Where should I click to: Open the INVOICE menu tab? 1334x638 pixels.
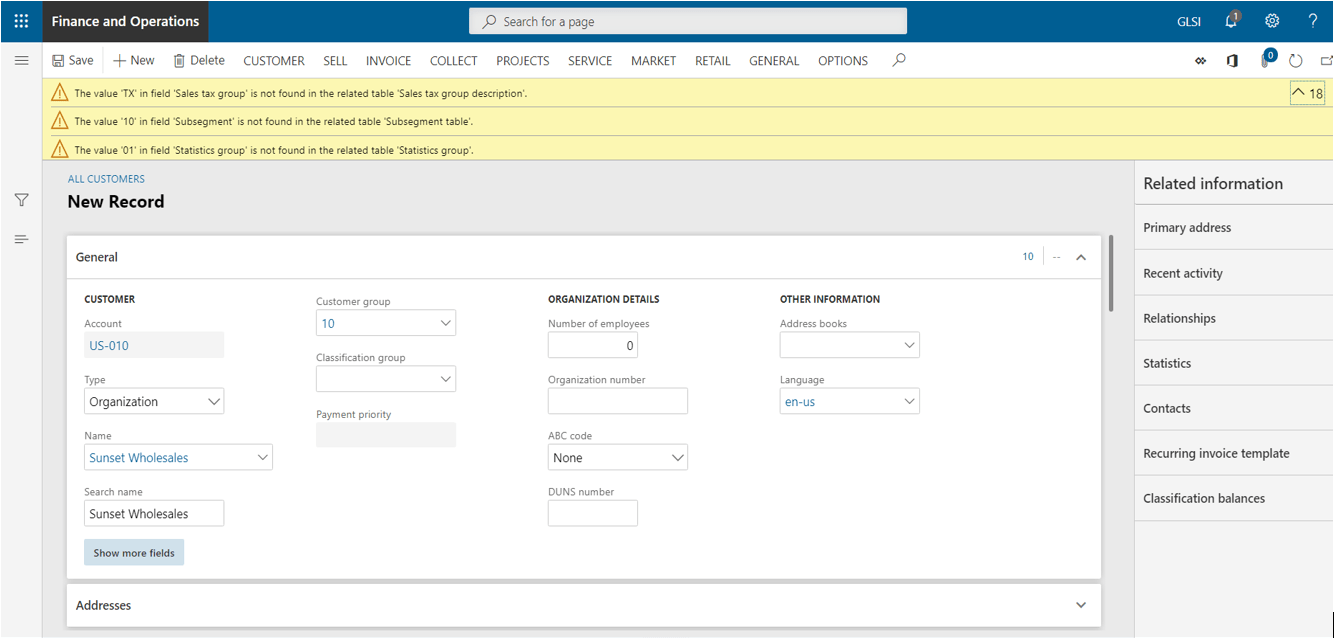coord(388,61)
